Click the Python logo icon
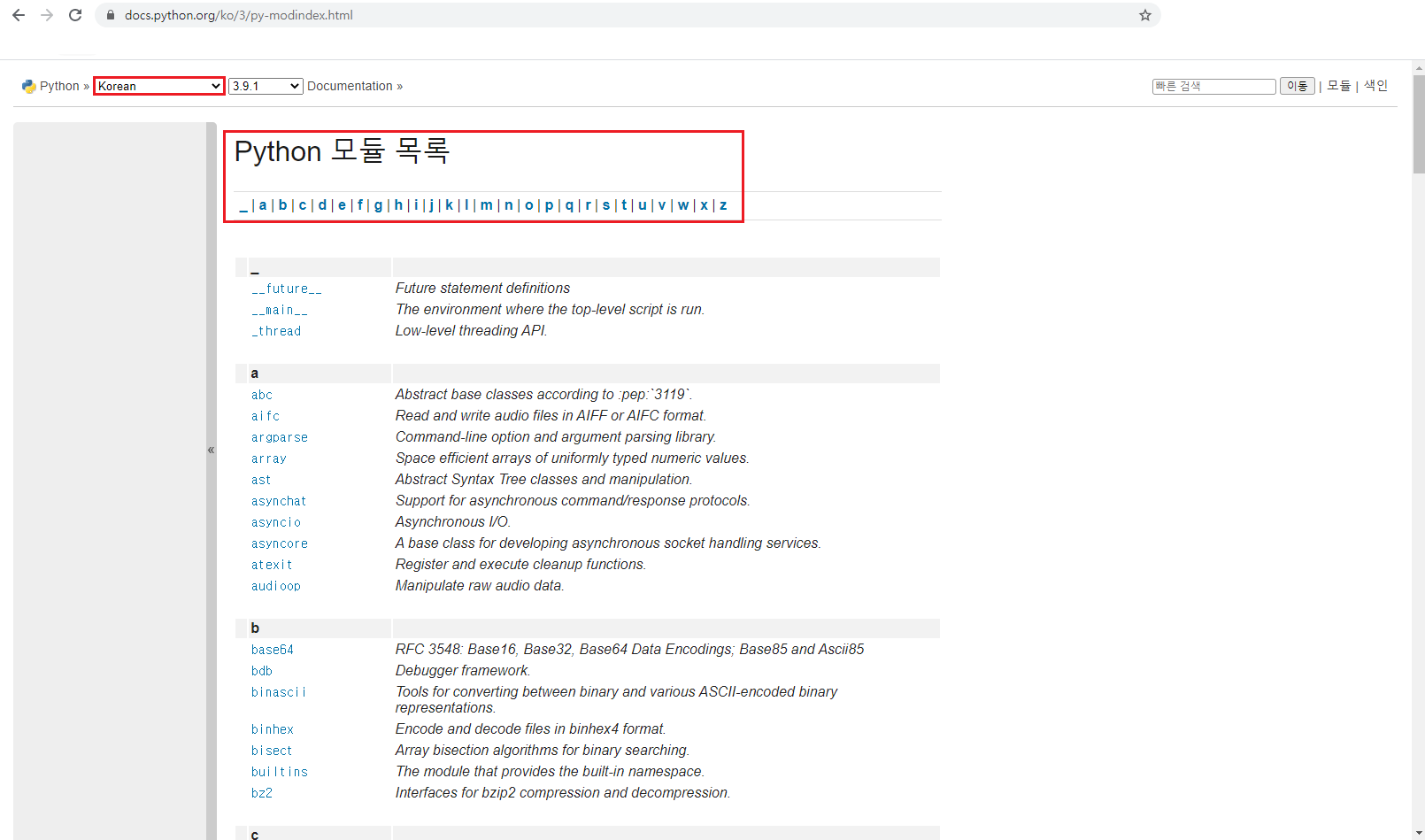1425x840 pixels. point(28,86)
